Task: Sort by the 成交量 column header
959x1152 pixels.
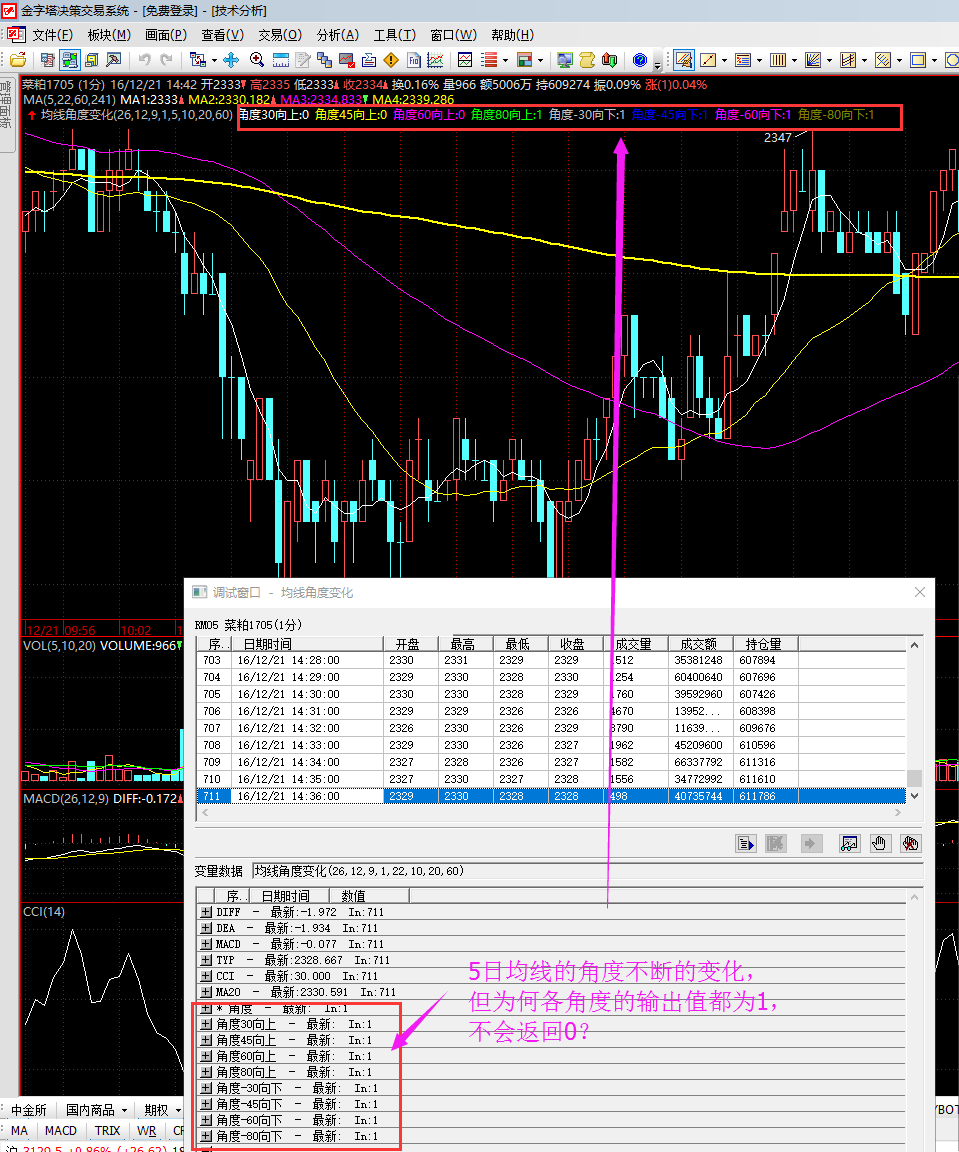Action: (636, 644)
